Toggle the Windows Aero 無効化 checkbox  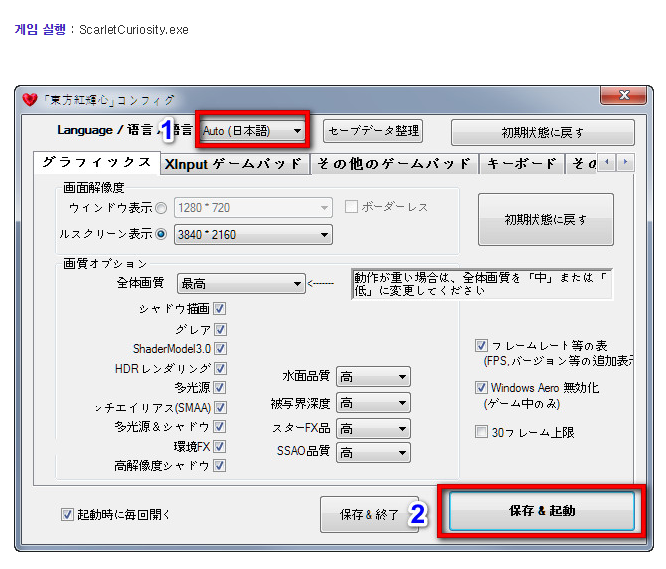[x=481, y=387]
